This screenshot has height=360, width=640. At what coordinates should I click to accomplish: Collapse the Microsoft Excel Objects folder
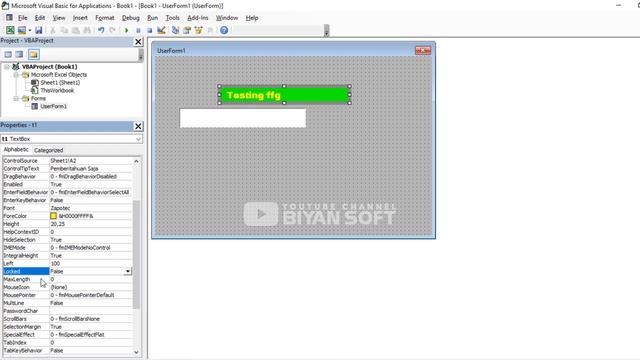[16, 75]
